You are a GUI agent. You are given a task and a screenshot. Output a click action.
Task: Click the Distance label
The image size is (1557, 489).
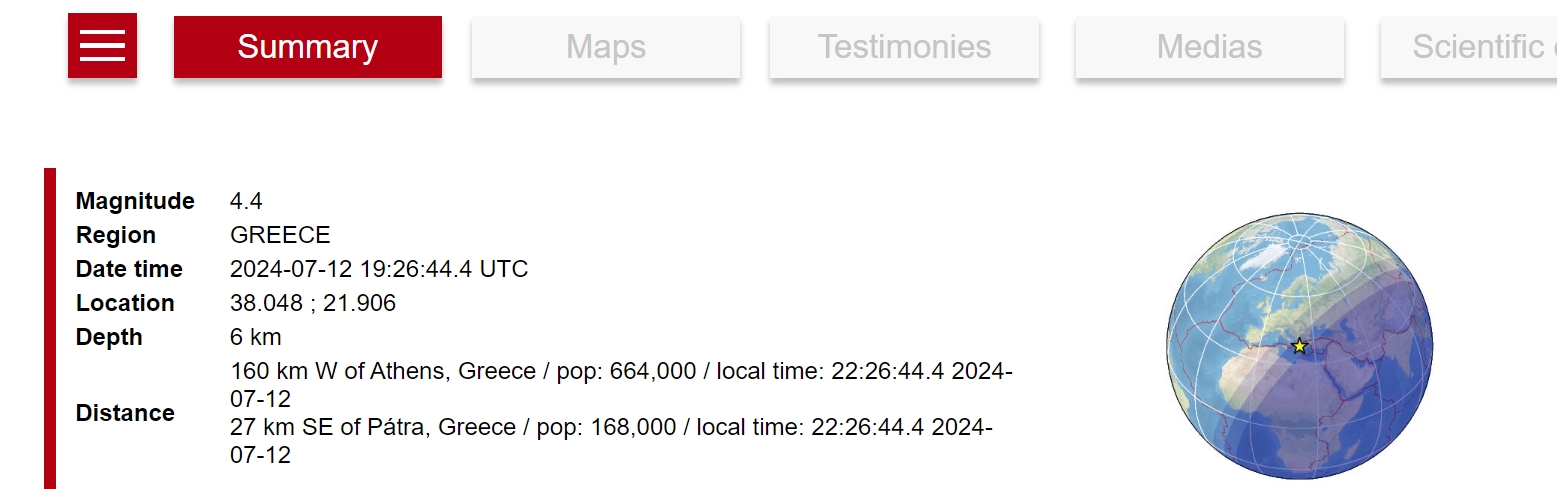[125, 413]
